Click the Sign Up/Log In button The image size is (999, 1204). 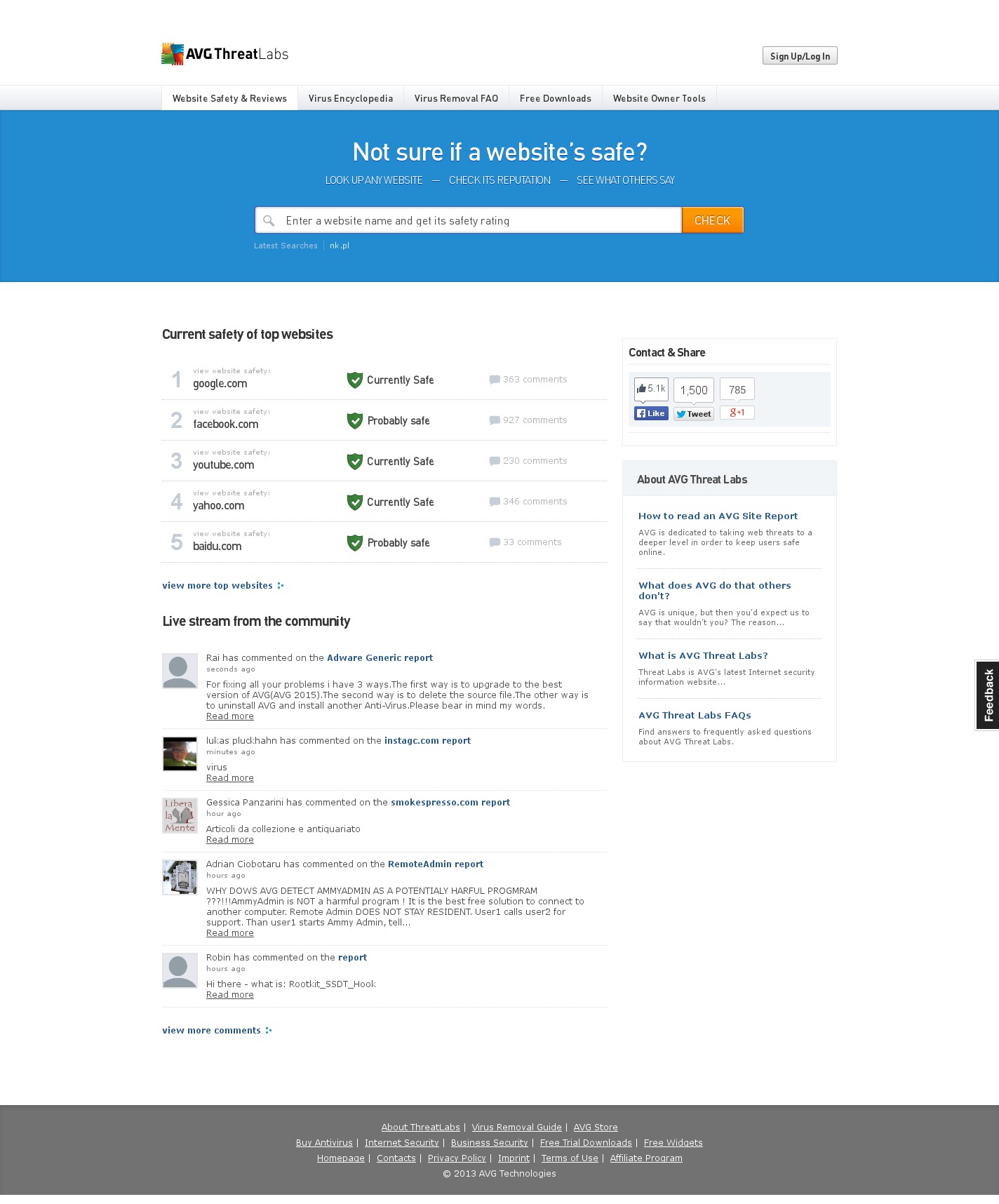click(x=800, y=56)
